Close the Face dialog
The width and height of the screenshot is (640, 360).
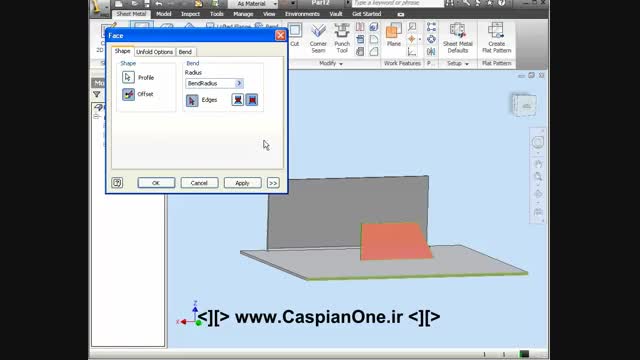(280, 36)
